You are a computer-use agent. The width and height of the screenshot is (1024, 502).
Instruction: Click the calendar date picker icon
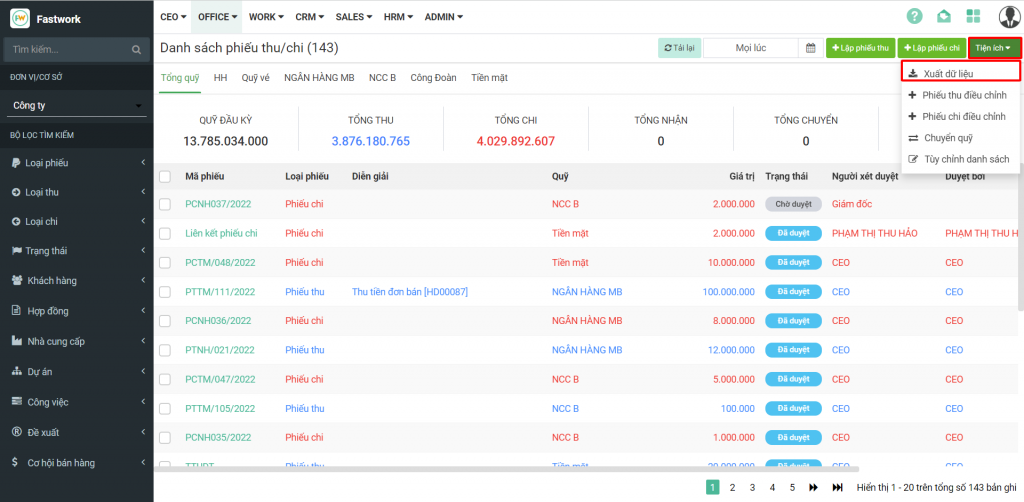[x=810, y=48]
